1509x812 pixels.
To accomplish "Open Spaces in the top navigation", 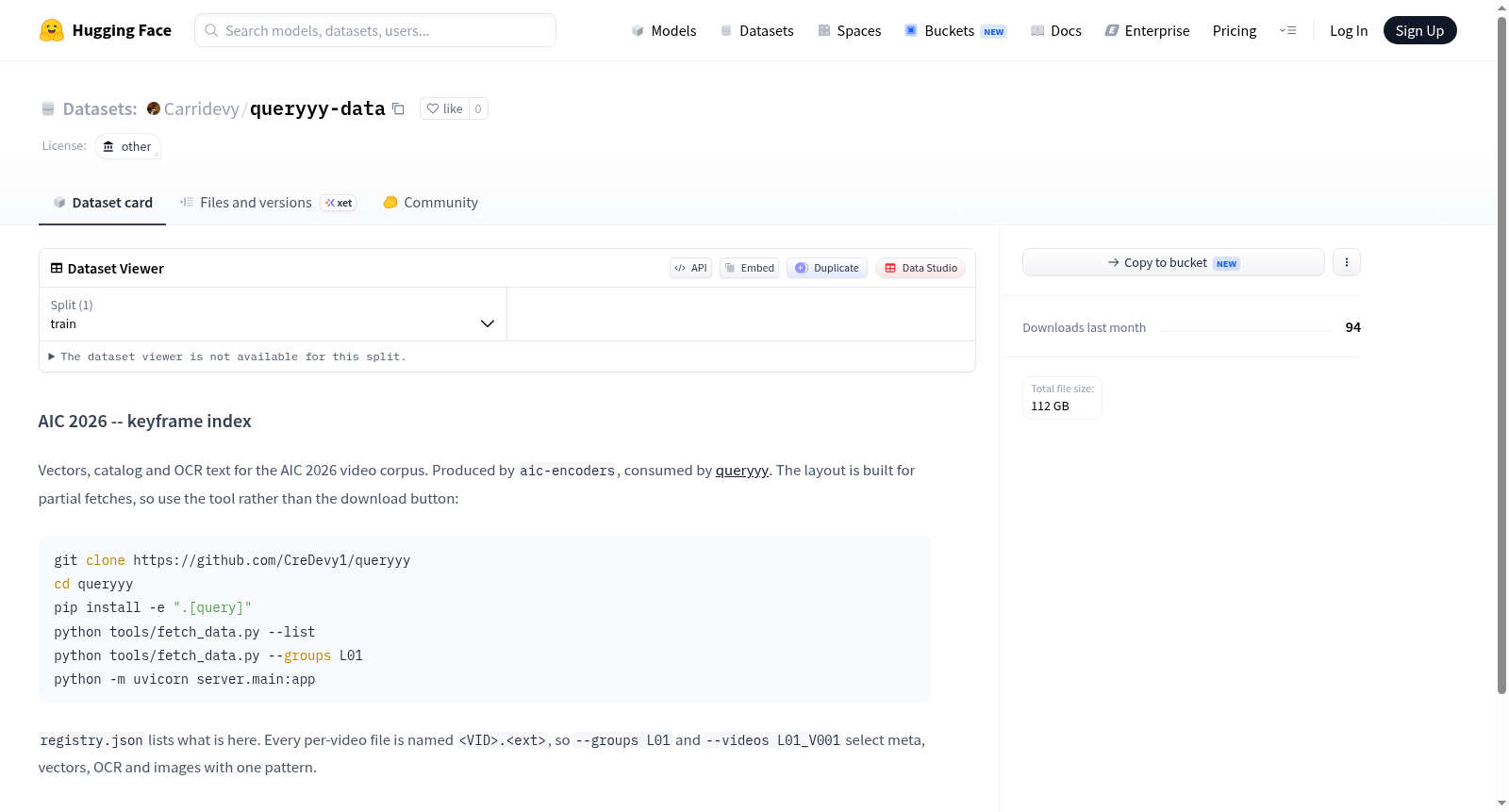I will pyautogui.click(x=849, y=30).
